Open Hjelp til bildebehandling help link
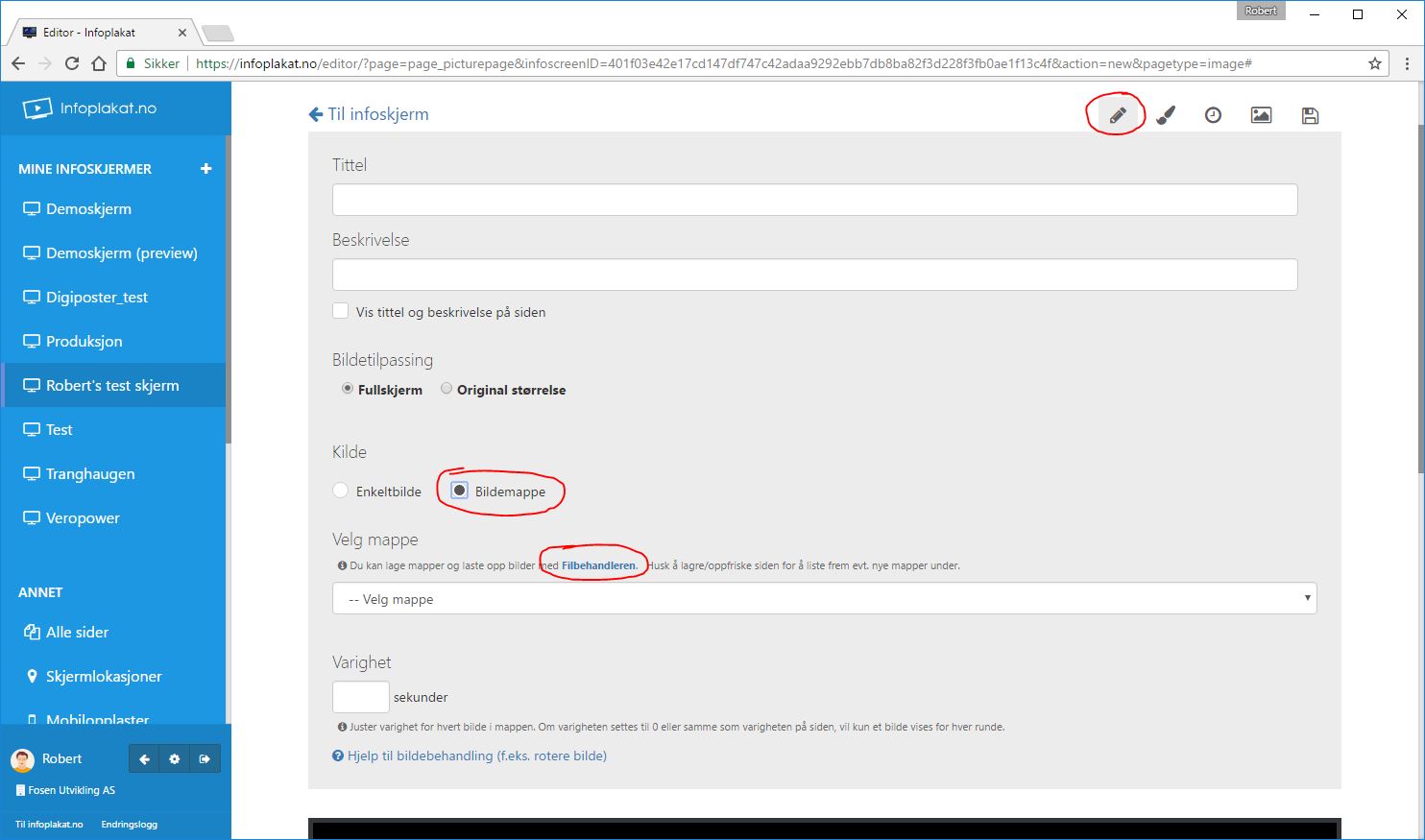This screenshot has width=1425, height=840. pyautogui.click(x=476, y=756)
